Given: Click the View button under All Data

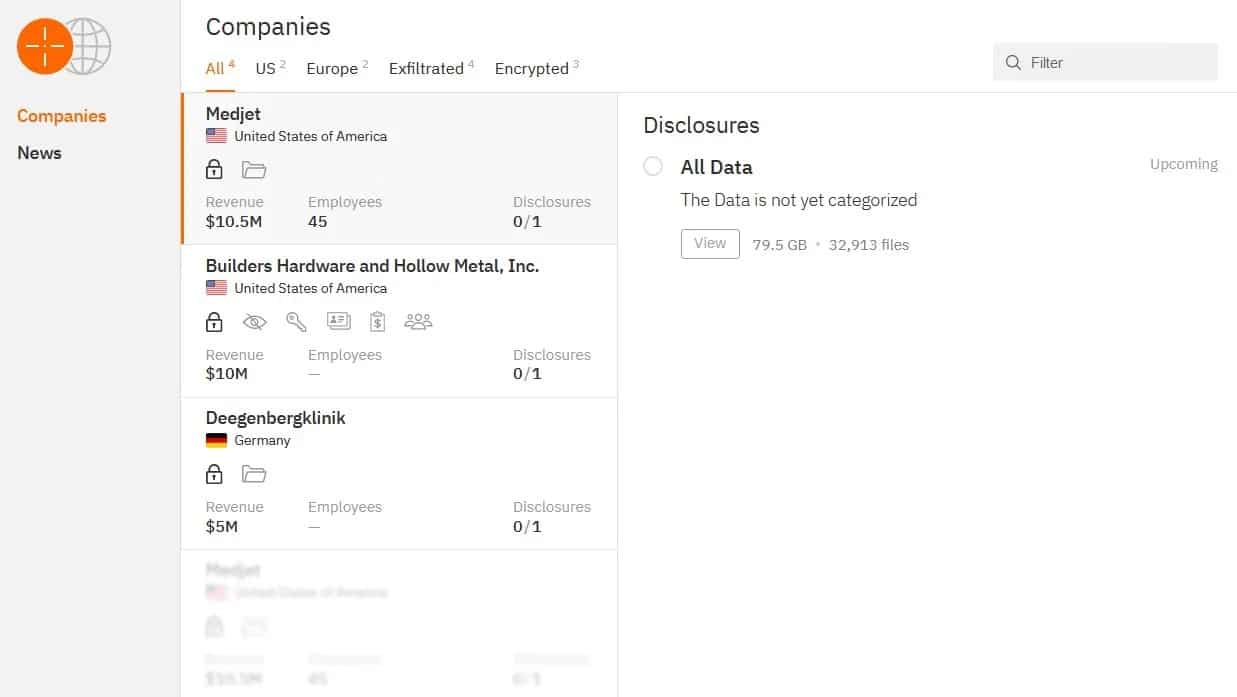Looking at the screenshot, I should pos(710,244).
